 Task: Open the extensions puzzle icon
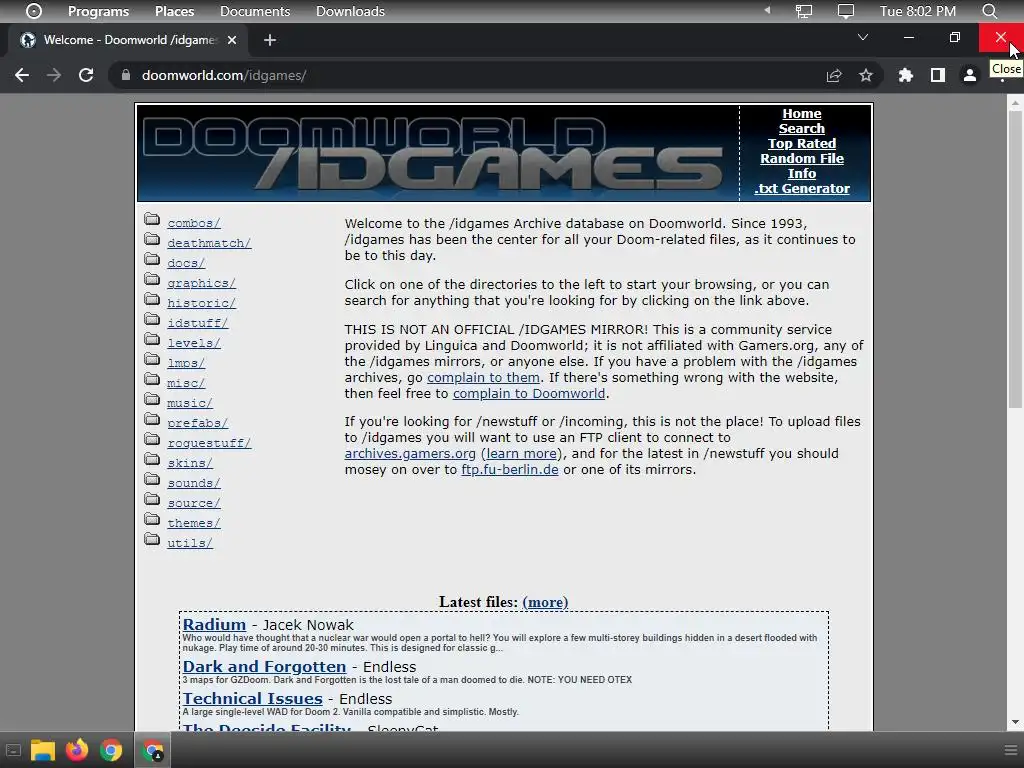(905, 75)
